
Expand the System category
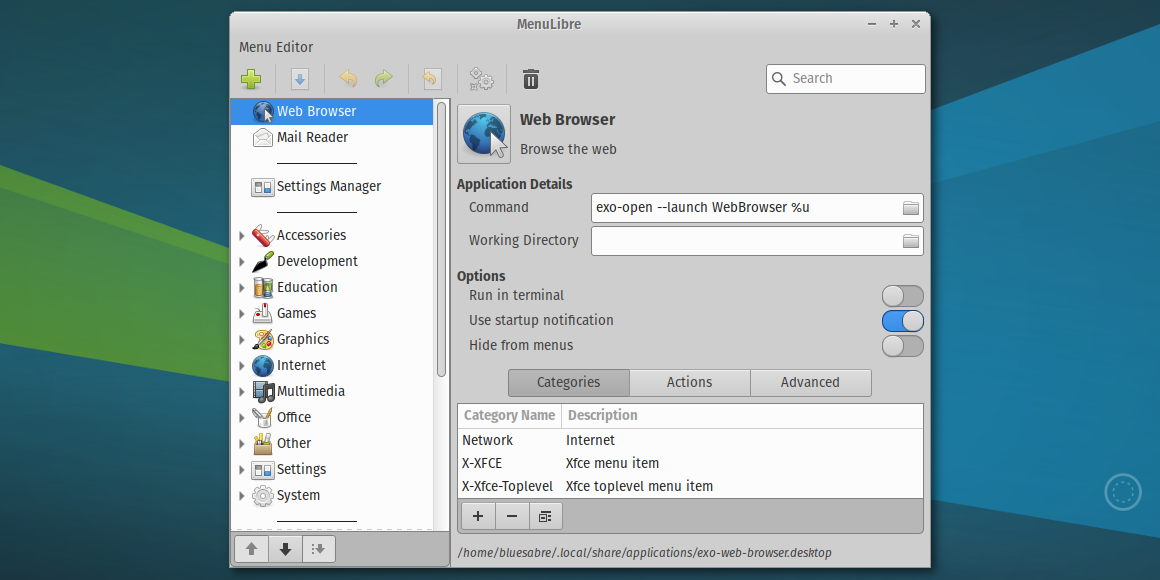tap(241, 495)
